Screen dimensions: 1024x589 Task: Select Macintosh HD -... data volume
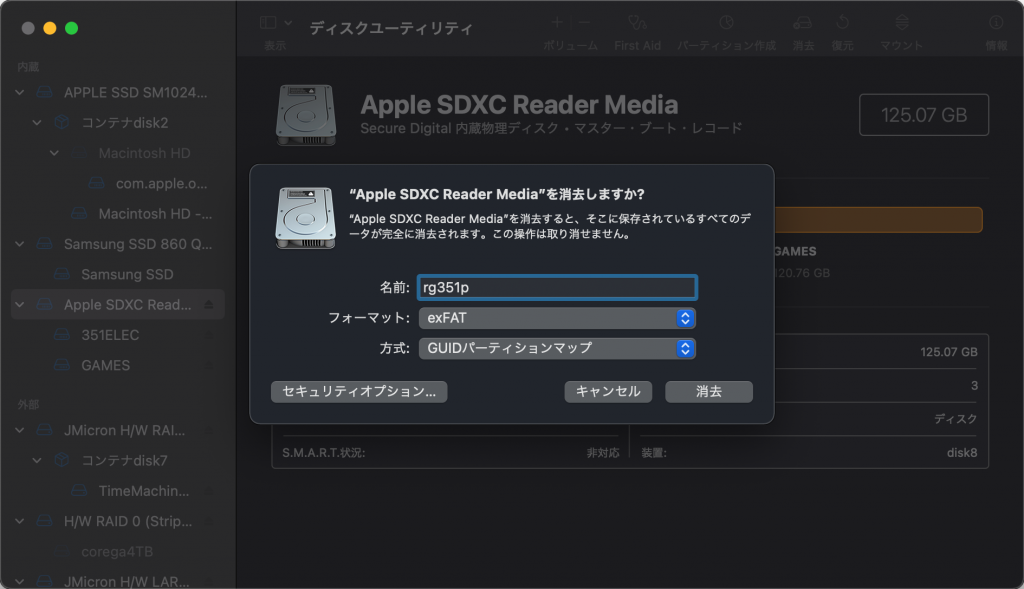pos(155,214)
